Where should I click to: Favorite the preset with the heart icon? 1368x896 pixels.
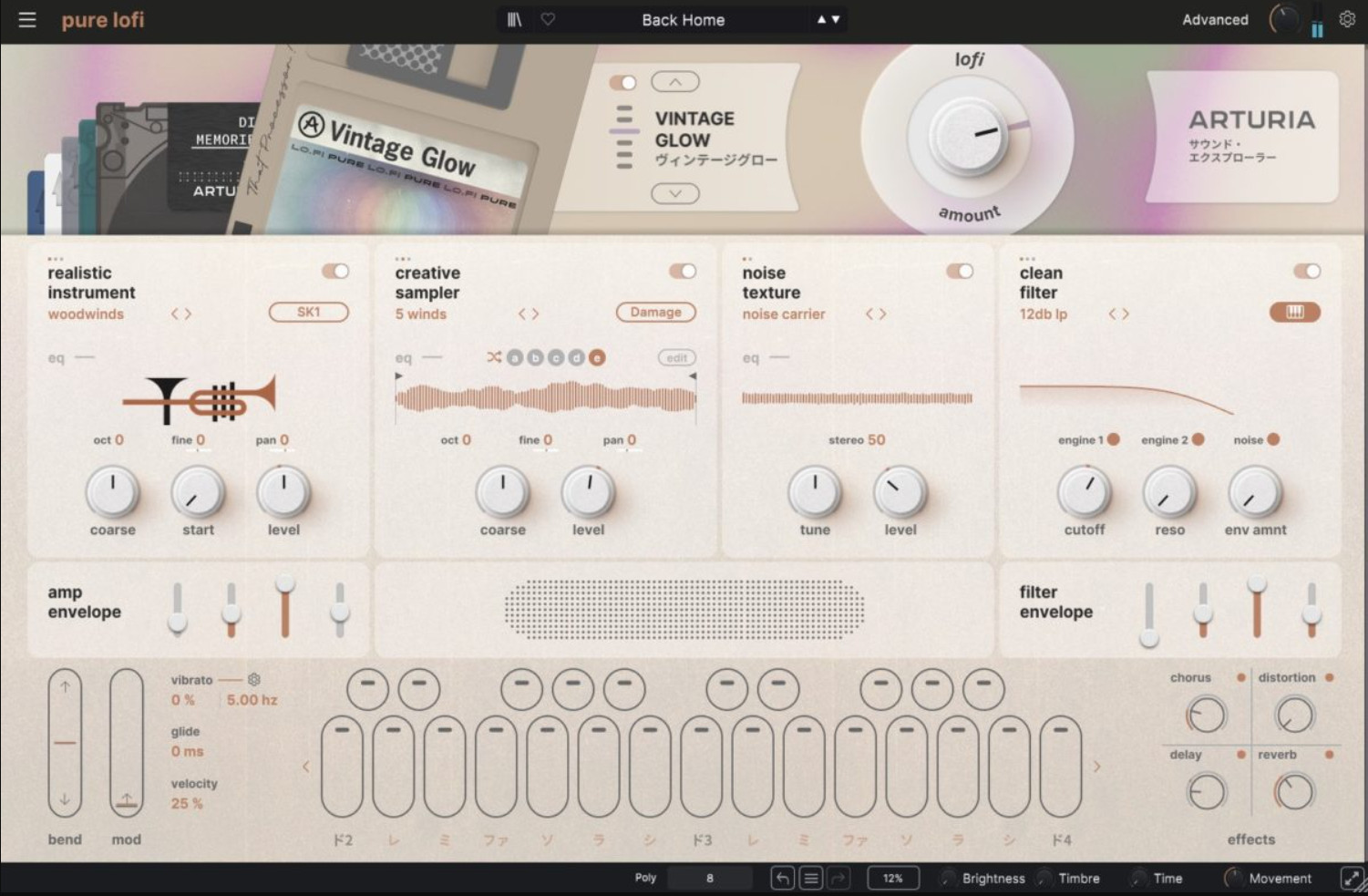[x=548, y=19]
